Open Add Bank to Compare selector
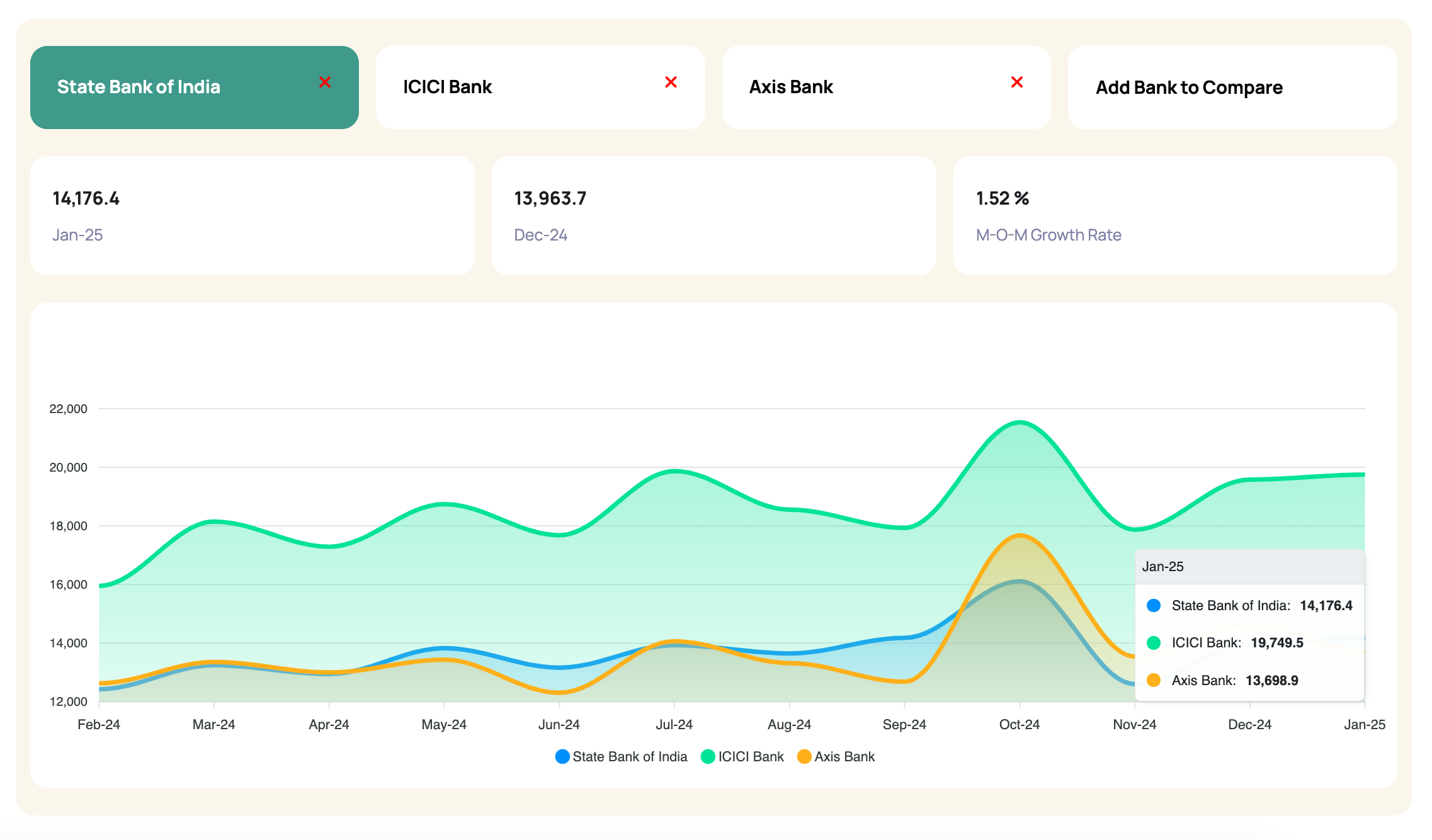Screen dimensions: 1432x840 [1189, 88]
